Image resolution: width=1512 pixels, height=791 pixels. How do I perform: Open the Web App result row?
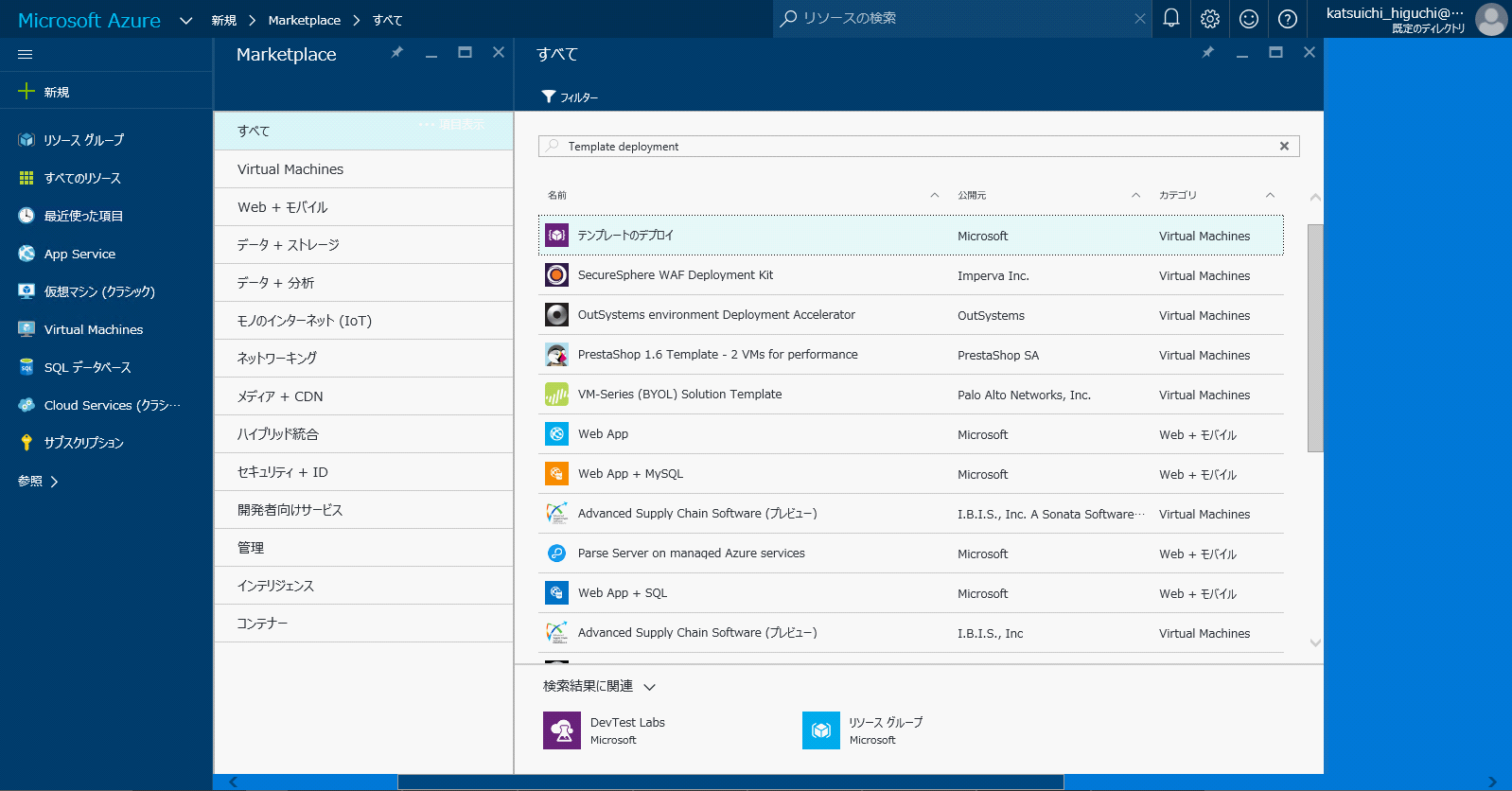(x=911, y=433)
